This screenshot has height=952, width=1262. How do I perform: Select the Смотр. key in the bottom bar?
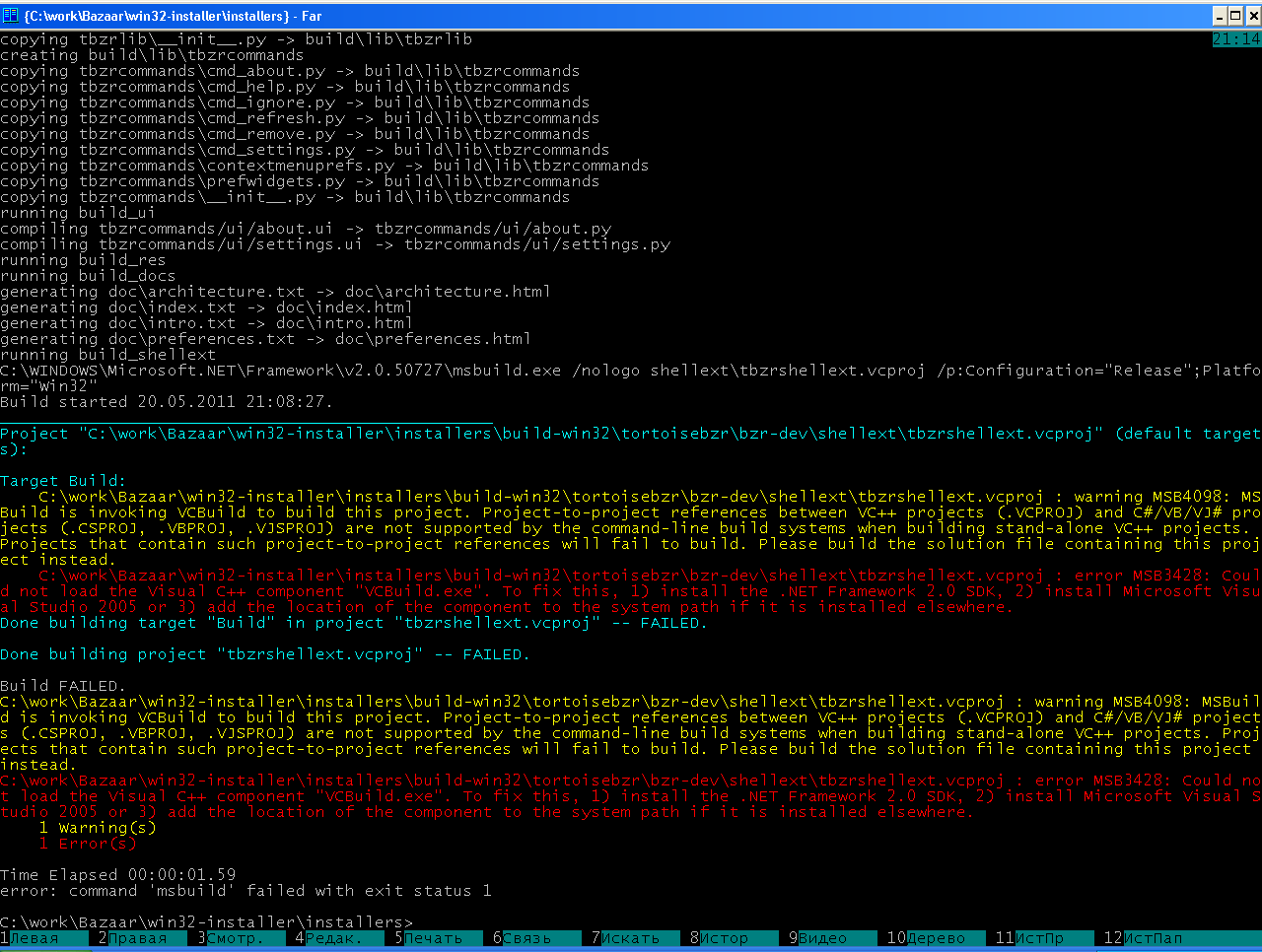coord(236,938)
